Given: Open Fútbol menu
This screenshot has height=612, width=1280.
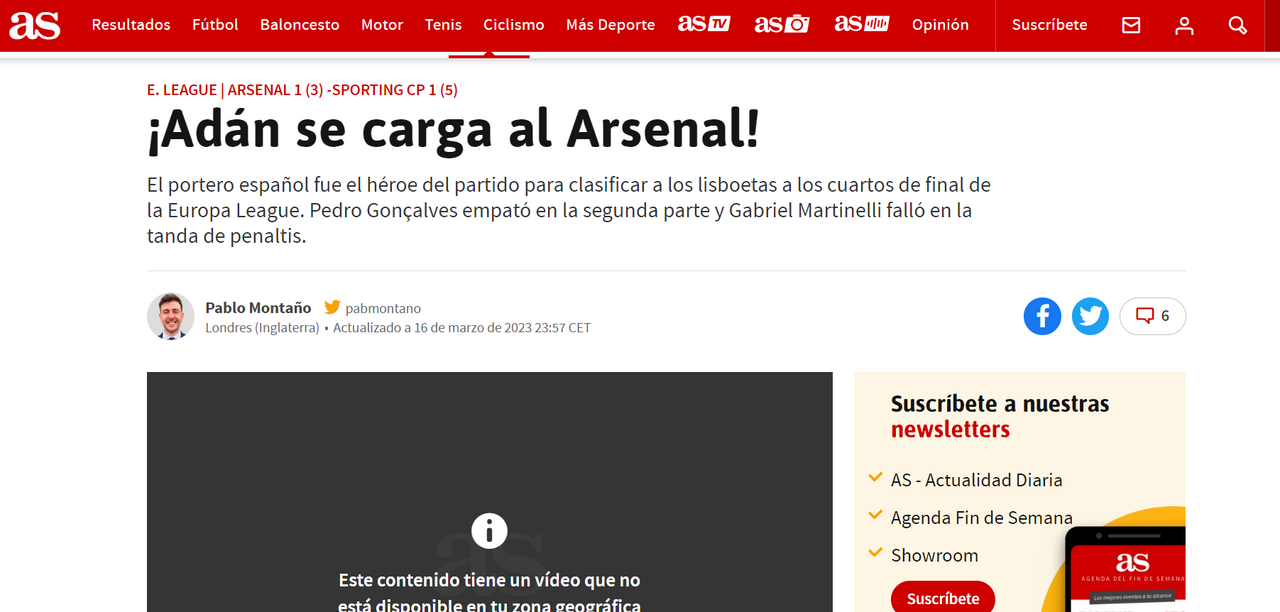Looking at the screenshot, I should (x=215, y=25).
